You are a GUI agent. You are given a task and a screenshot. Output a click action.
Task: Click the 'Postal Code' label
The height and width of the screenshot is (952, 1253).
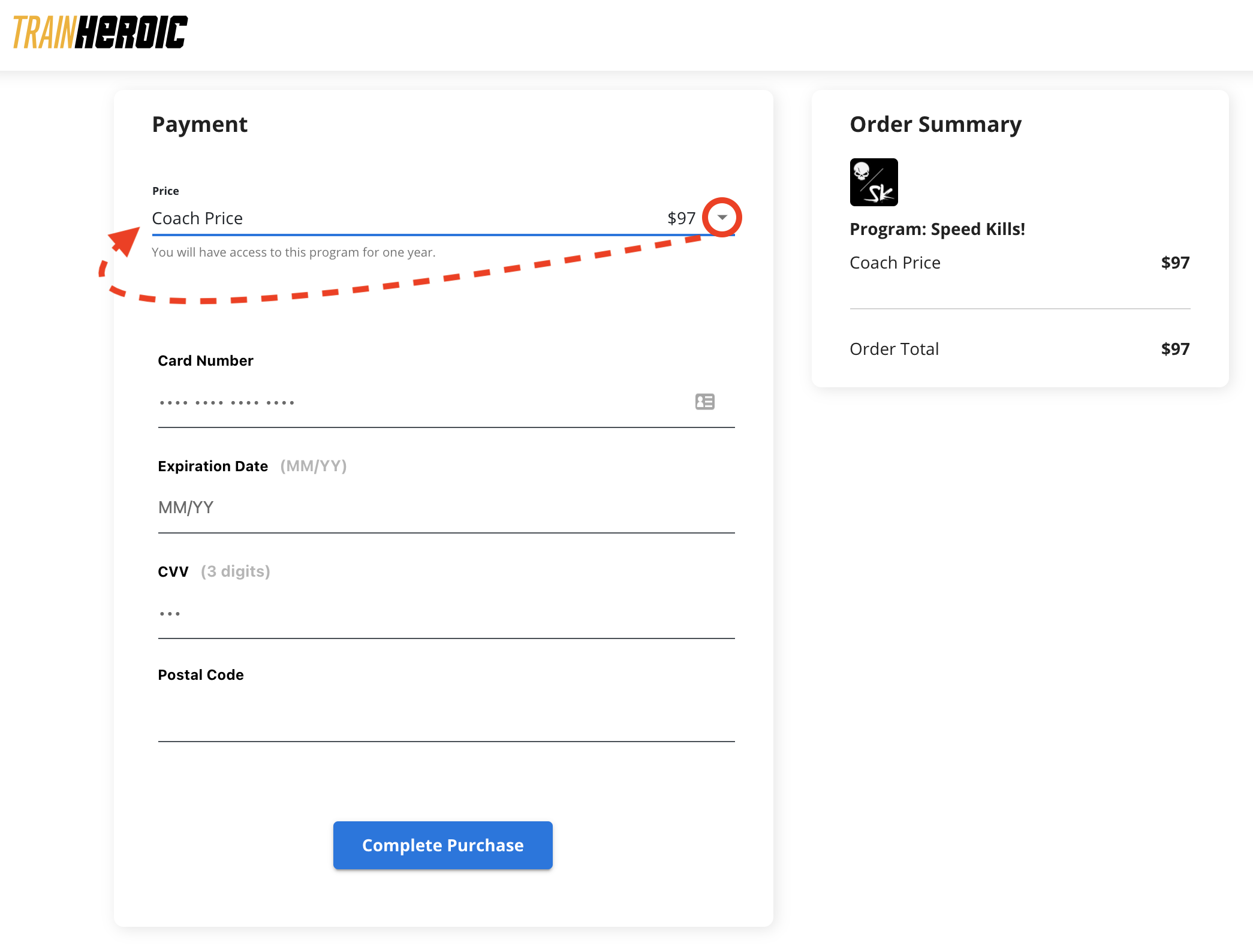(201, 675)
